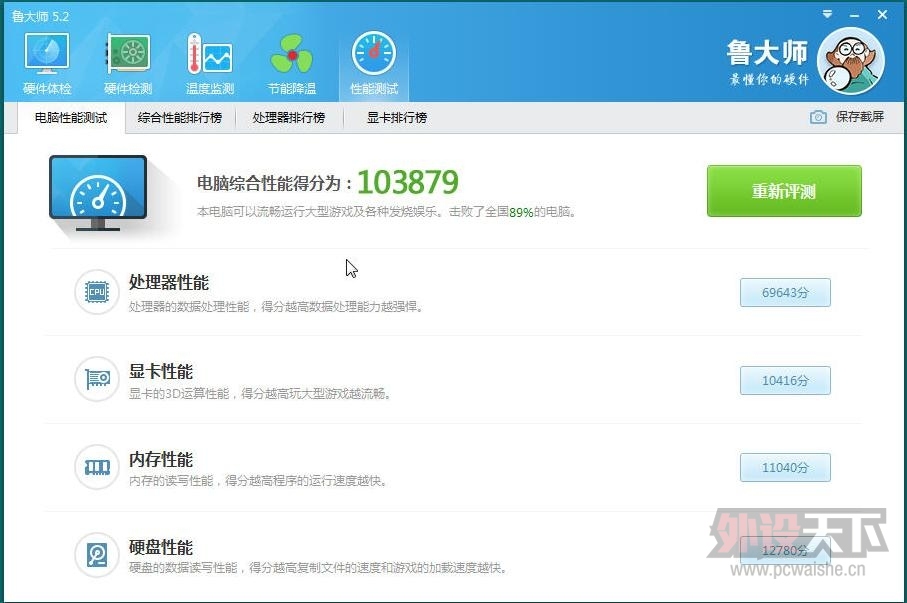The image size is (907, 603).
Task: Click the 显卡的3D运算性能 description line
Action: 260,394
